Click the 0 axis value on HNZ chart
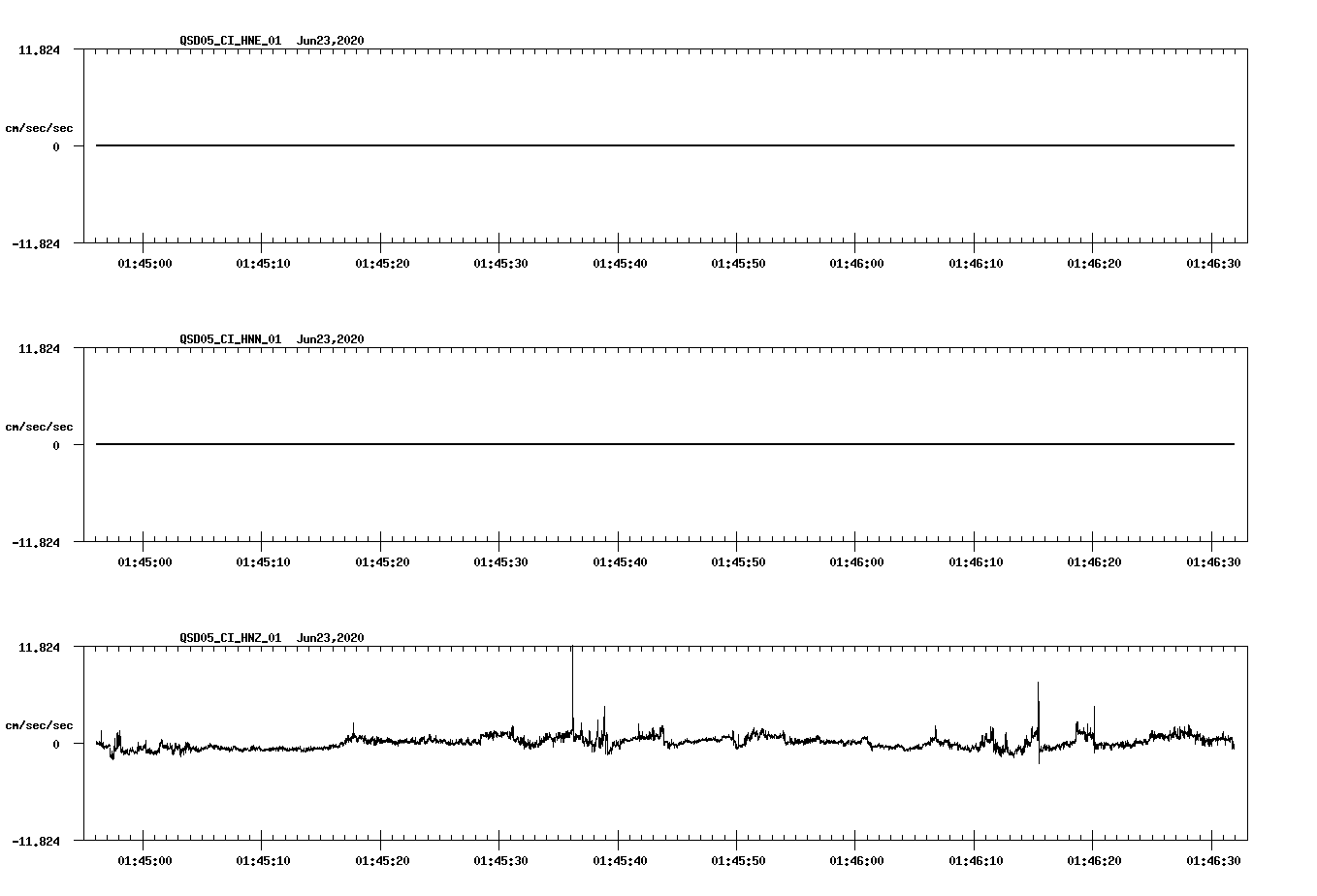 (56, 744)
